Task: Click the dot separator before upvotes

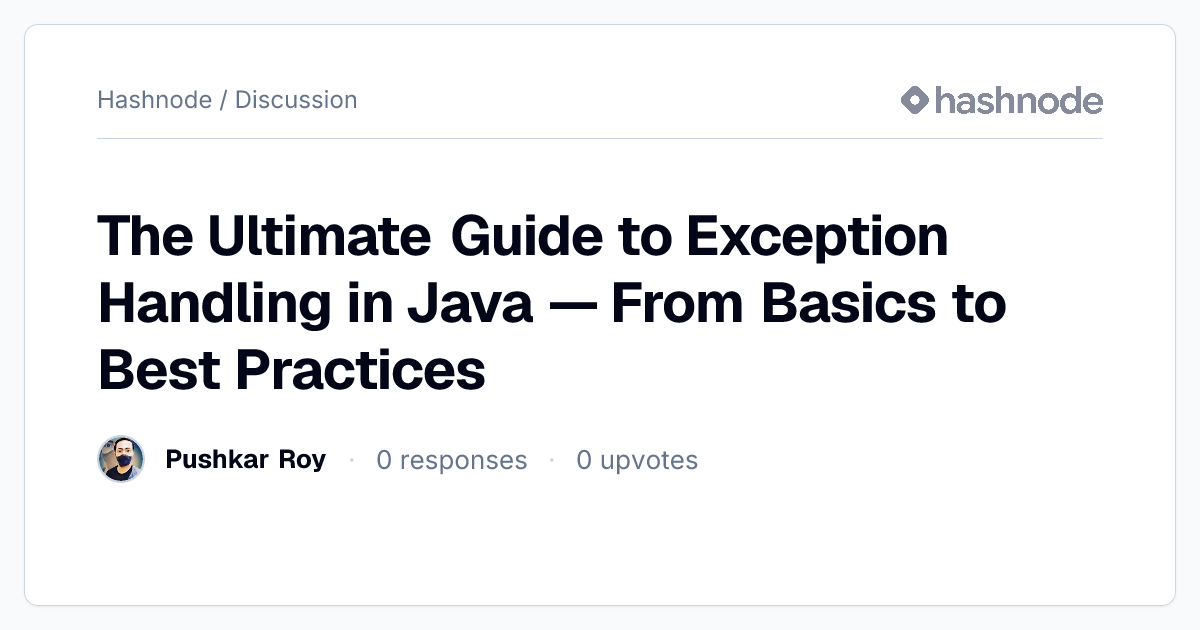Action: [552, 460]
